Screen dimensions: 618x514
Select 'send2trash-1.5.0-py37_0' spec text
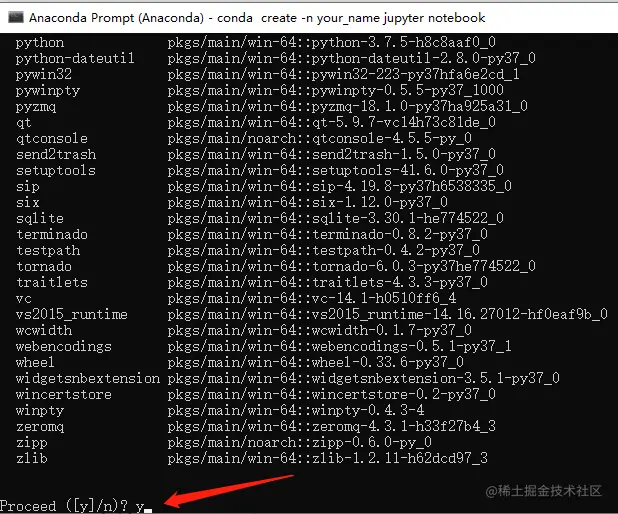404,154
